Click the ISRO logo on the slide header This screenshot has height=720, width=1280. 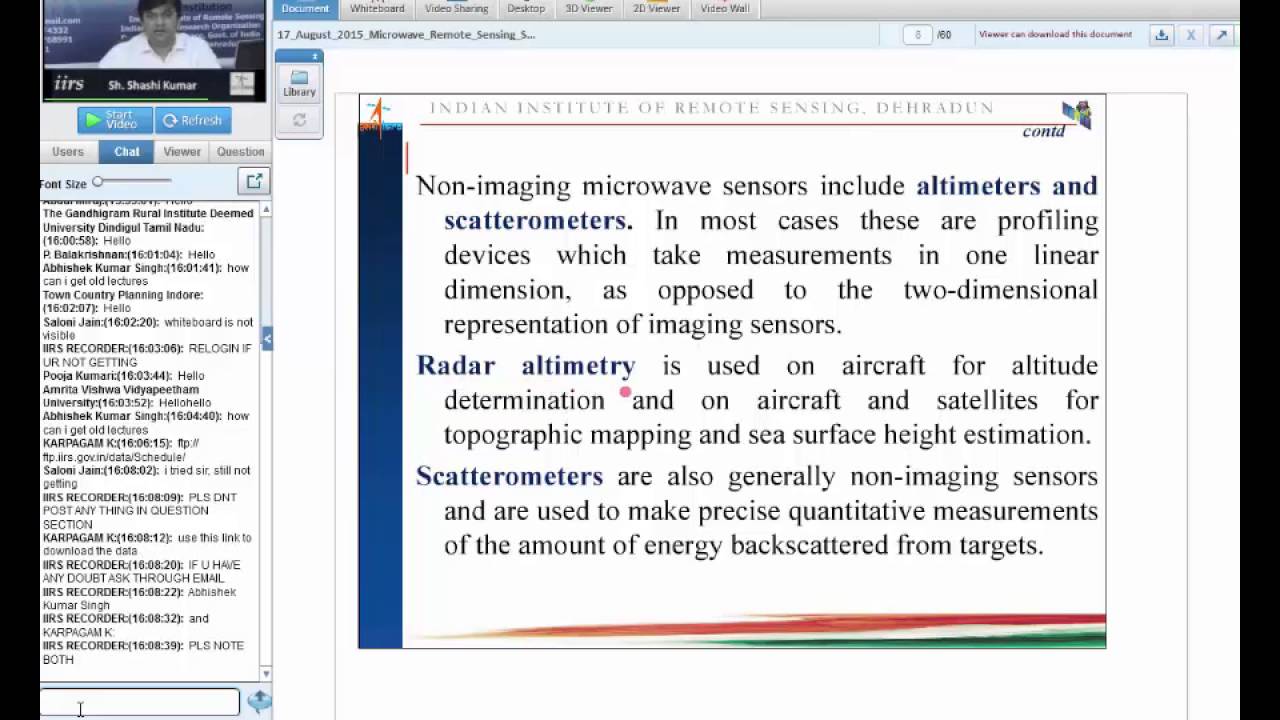379,116
